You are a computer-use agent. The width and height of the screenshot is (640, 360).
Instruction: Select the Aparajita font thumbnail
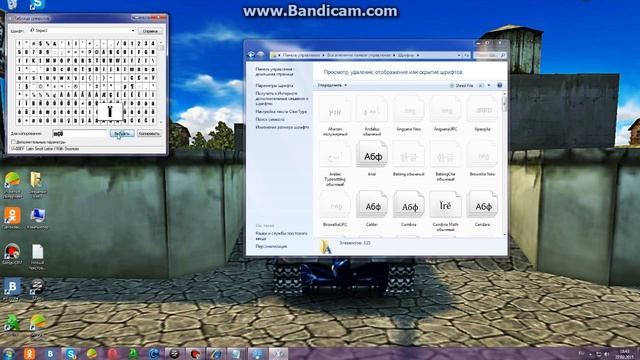482,109
